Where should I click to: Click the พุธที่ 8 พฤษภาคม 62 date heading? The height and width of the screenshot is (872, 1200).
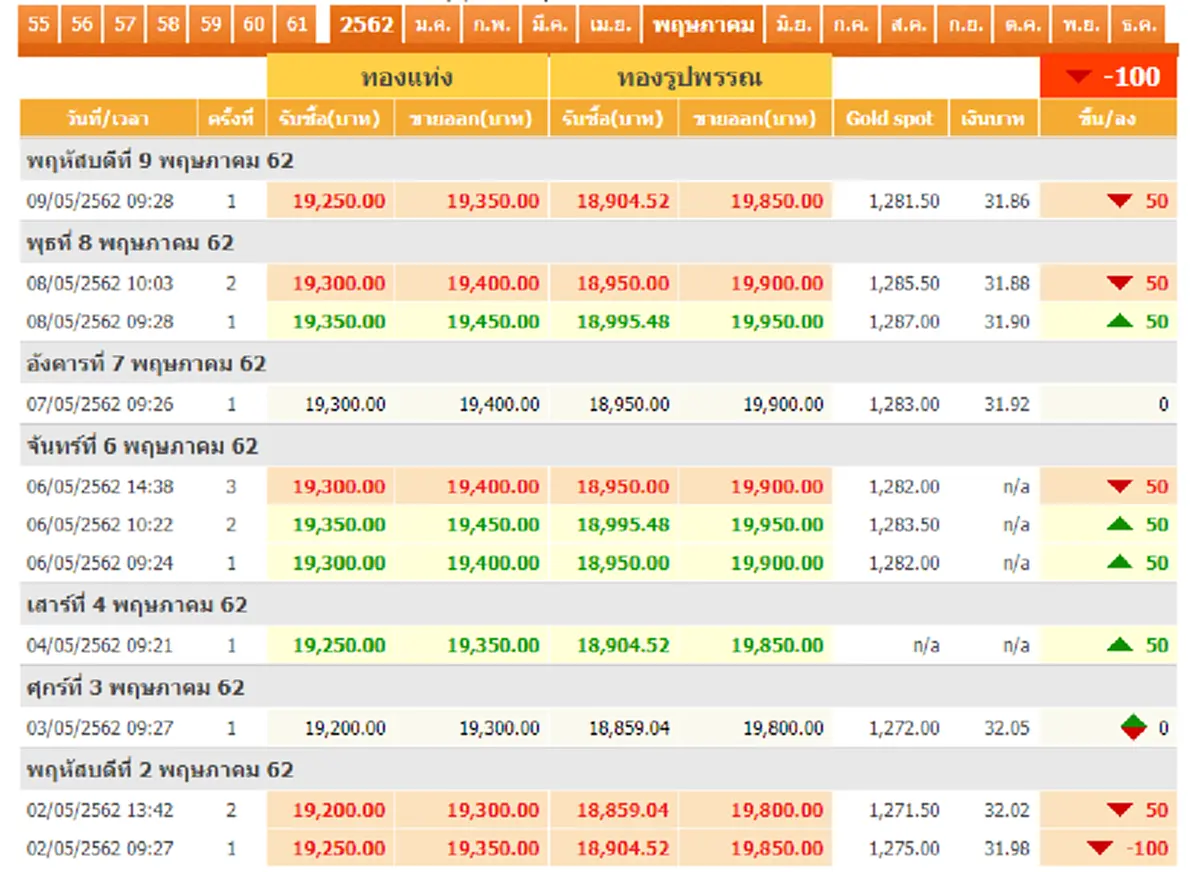(x=130, y=243)
